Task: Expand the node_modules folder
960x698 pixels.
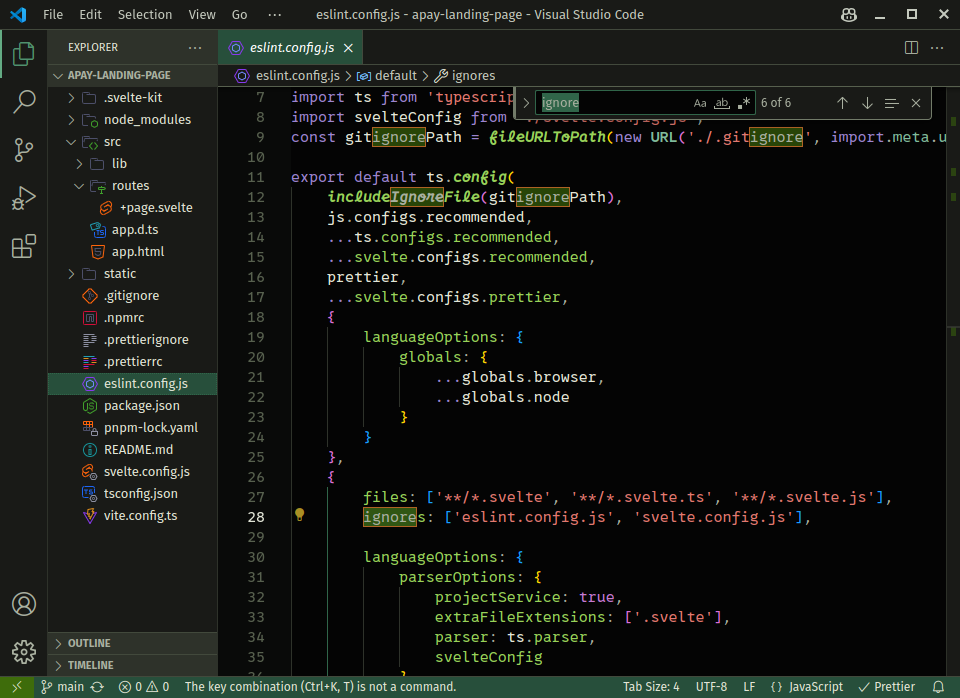Action: click(x=133, y=119)
